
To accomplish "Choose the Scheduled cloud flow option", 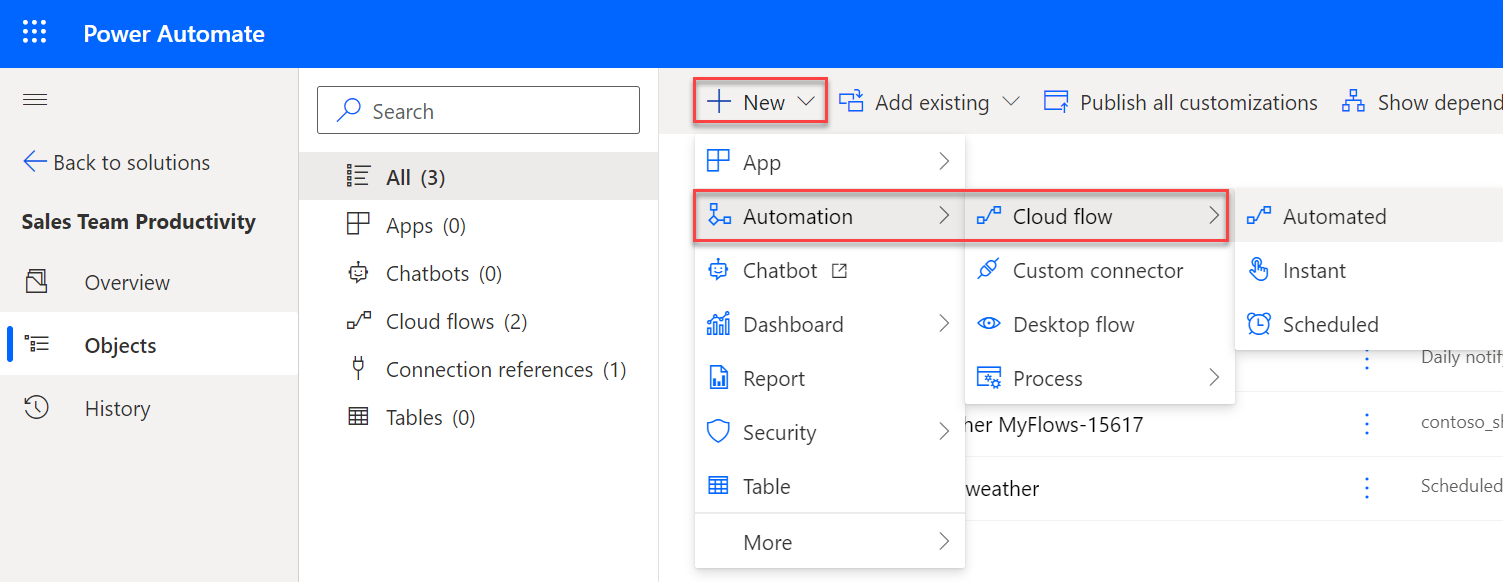I will click(x=1330, y=324).
